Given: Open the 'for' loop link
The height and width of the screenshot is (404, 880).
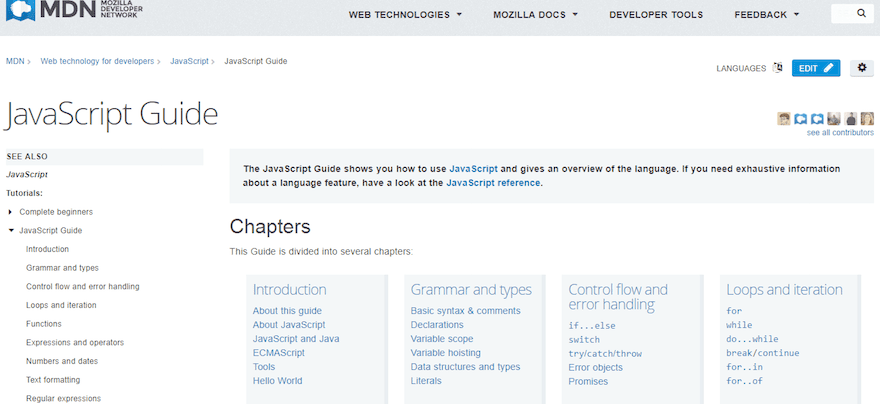Looking at the screenshot, I should pos(734,311).
